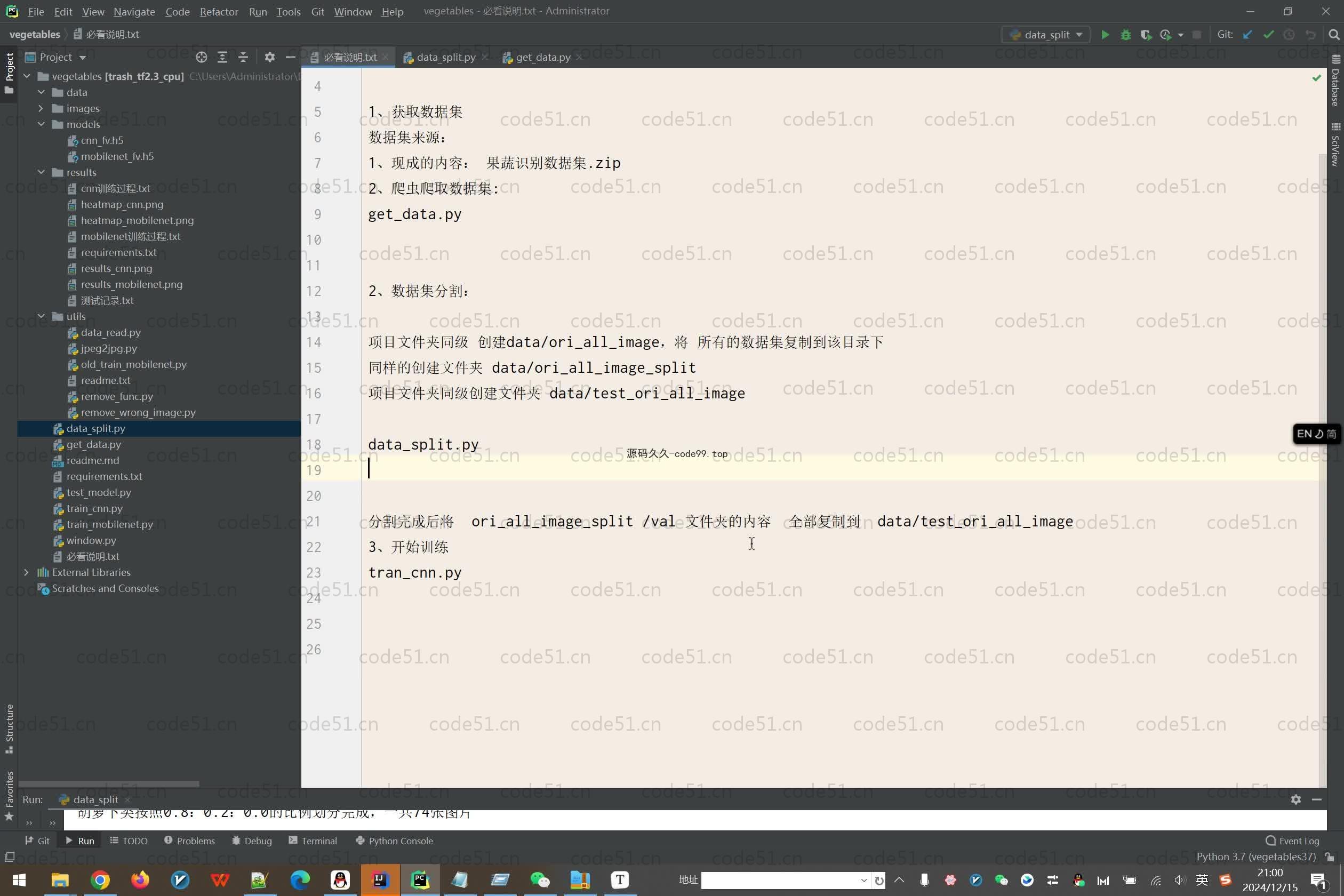Select train_cnn.py in project tree
Viewport: 1344px width, 896px height.
point(94,508)
